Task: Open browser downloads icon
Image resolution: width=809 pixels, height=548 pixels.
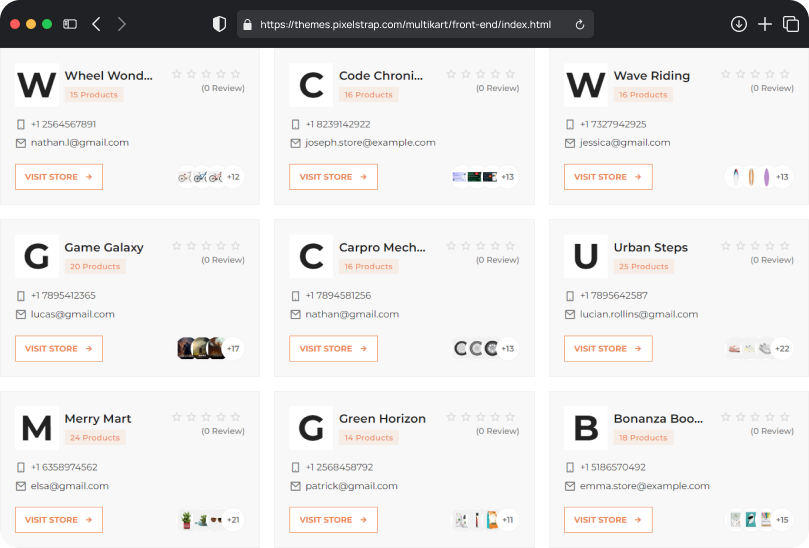Action: [739, 24]
